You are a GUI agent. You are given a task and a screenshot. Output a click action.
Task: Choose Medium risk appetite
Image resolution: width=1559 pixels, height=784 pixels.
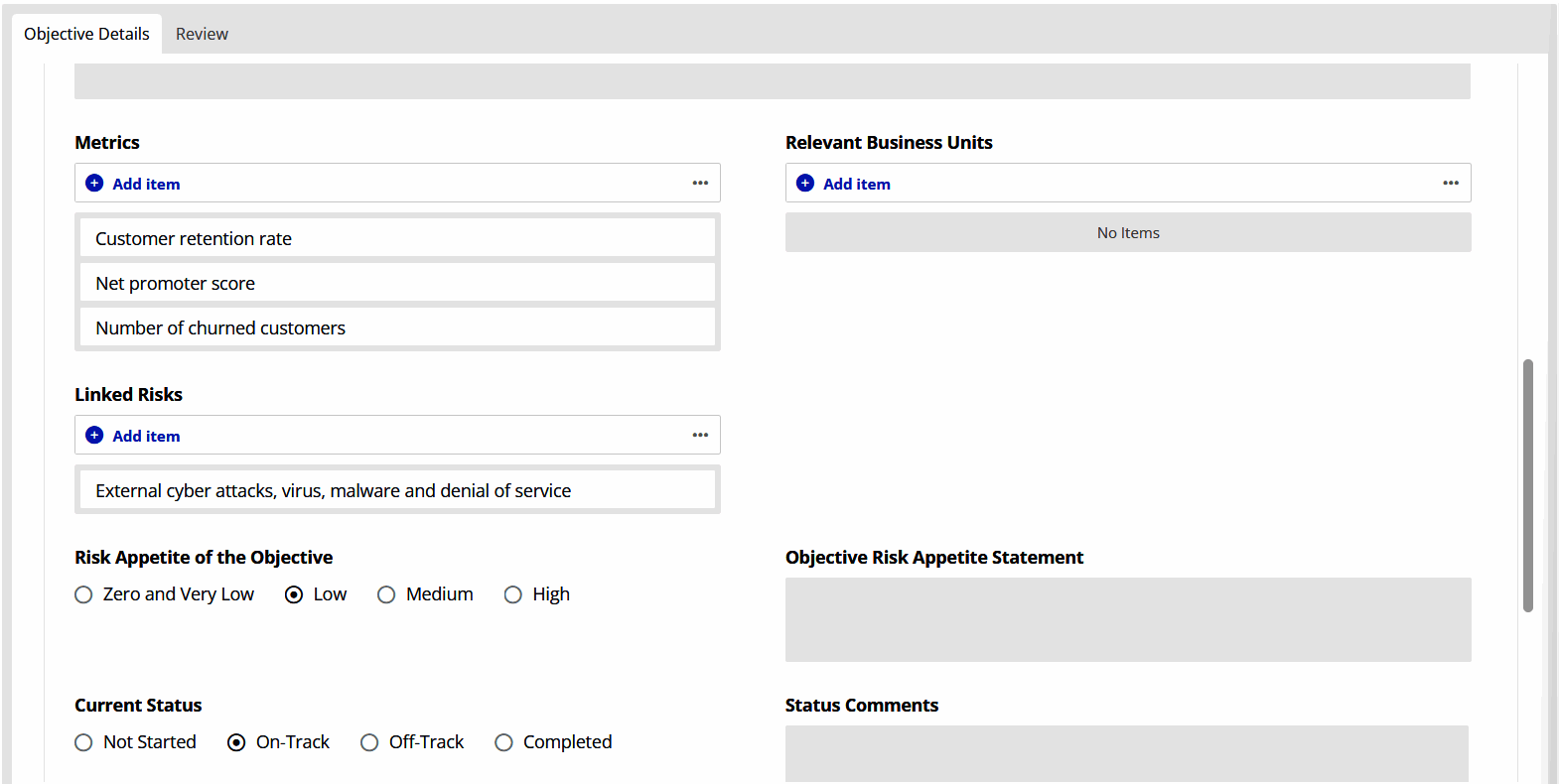click(386, 594)
